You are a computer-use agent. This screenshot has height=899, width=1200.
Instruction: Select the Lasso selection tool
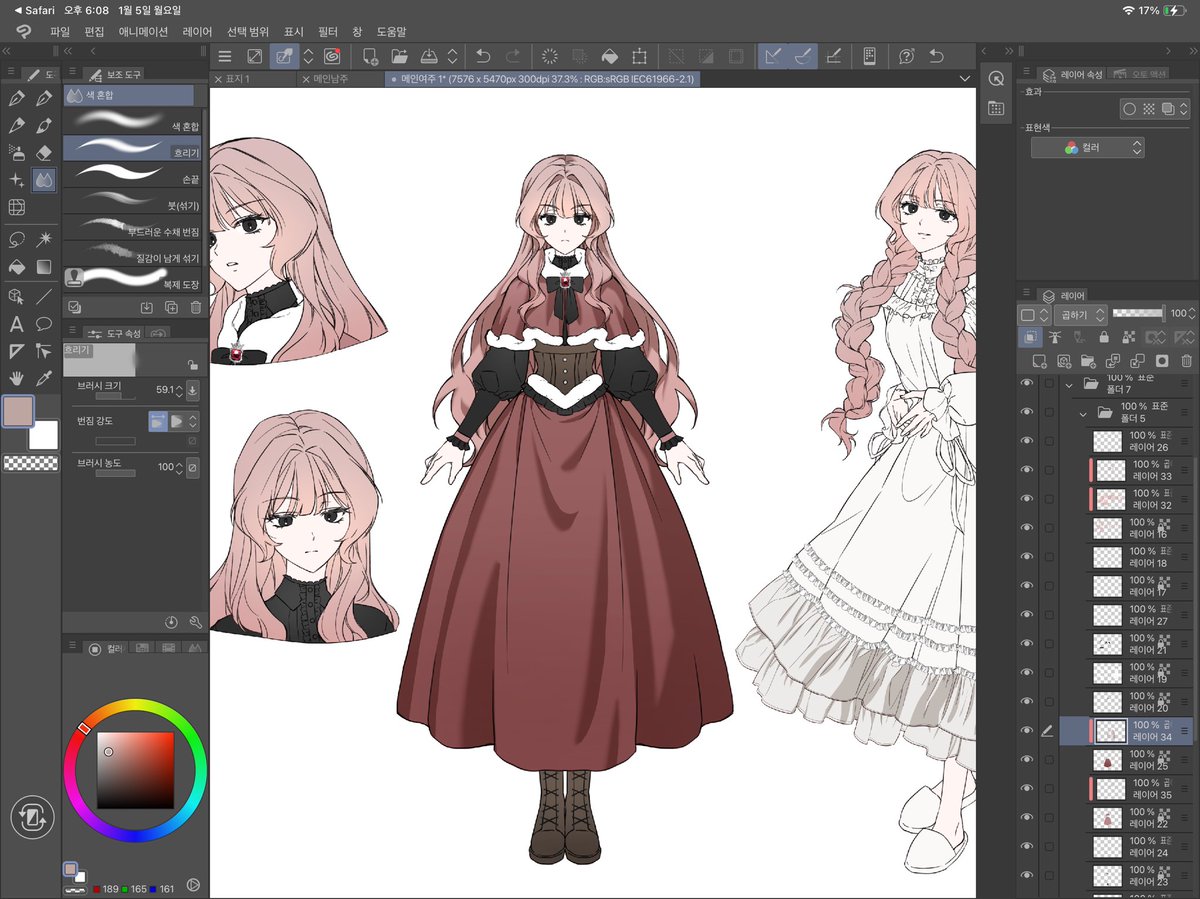[x=16, y=239]
